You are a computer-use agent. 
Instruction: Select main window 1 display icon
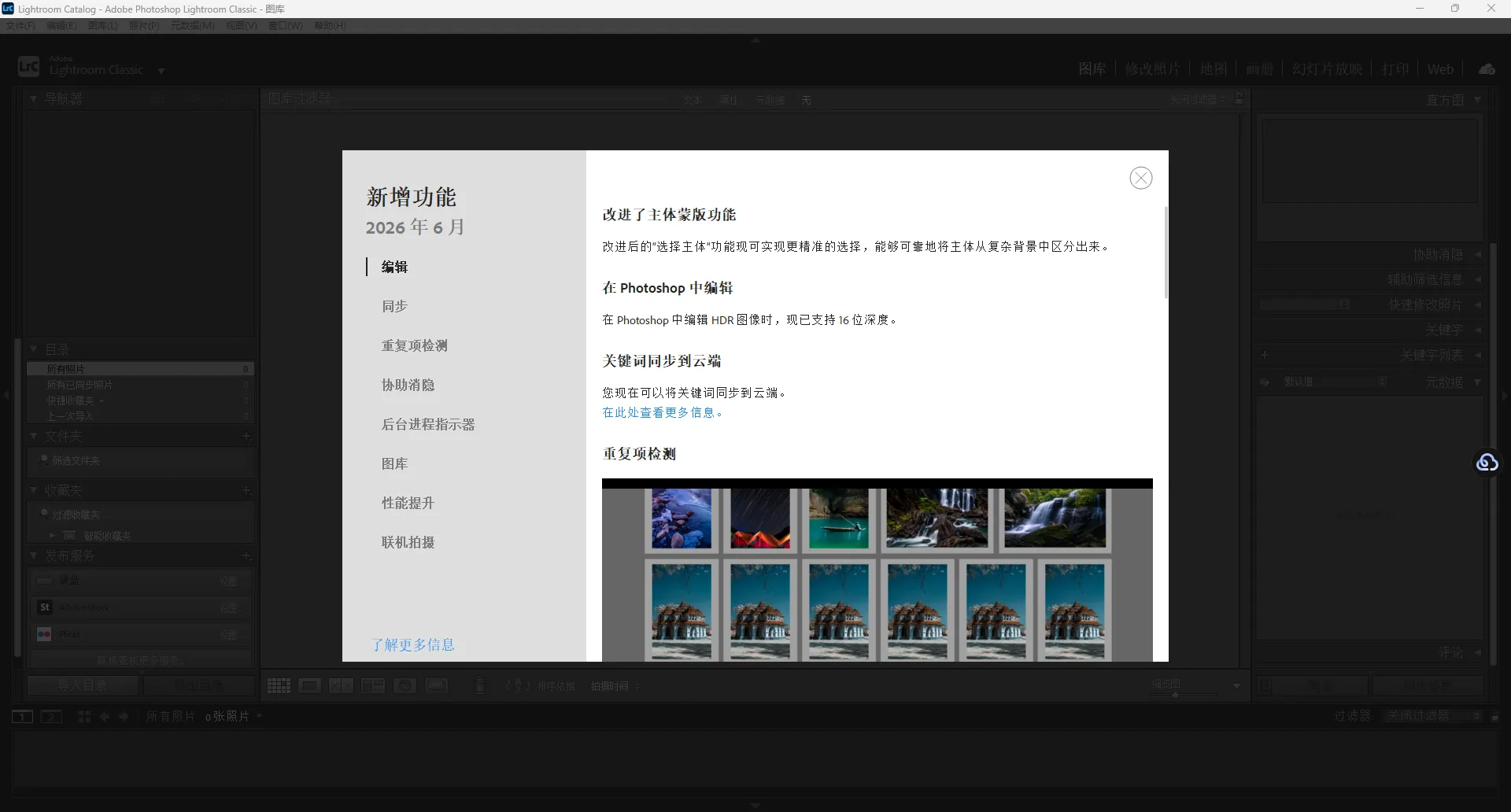pyautogui.click(x=22, y=716)
